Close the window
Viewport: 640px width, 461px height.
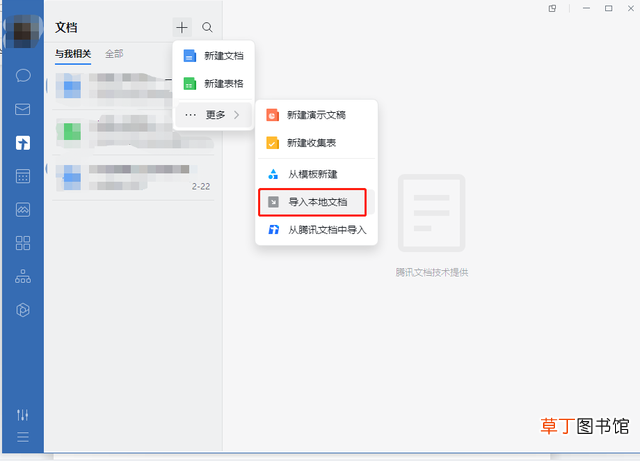pos(631,9)
